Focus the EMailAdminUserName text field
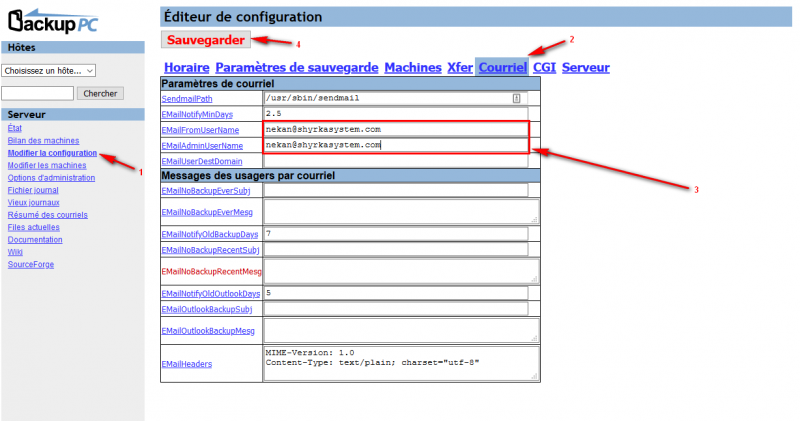This screenshot has width=800, height=421. (x=395, y=145)
